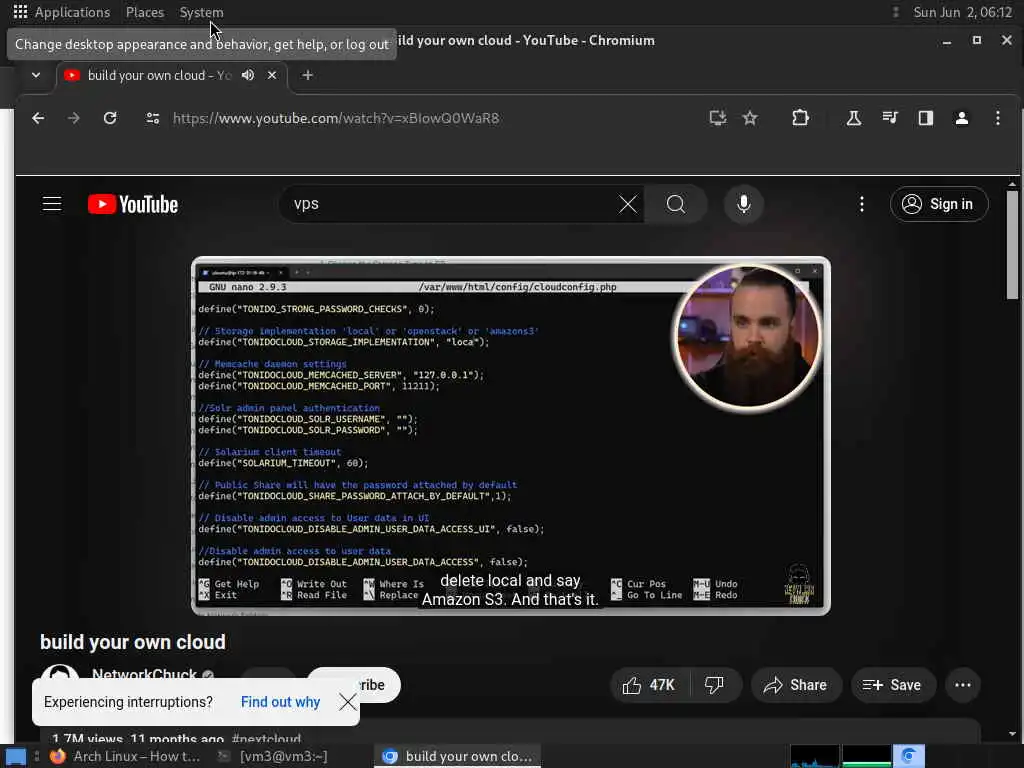Open a new browser tab
Screen dimensions: 1024x768
coord(308,76)
